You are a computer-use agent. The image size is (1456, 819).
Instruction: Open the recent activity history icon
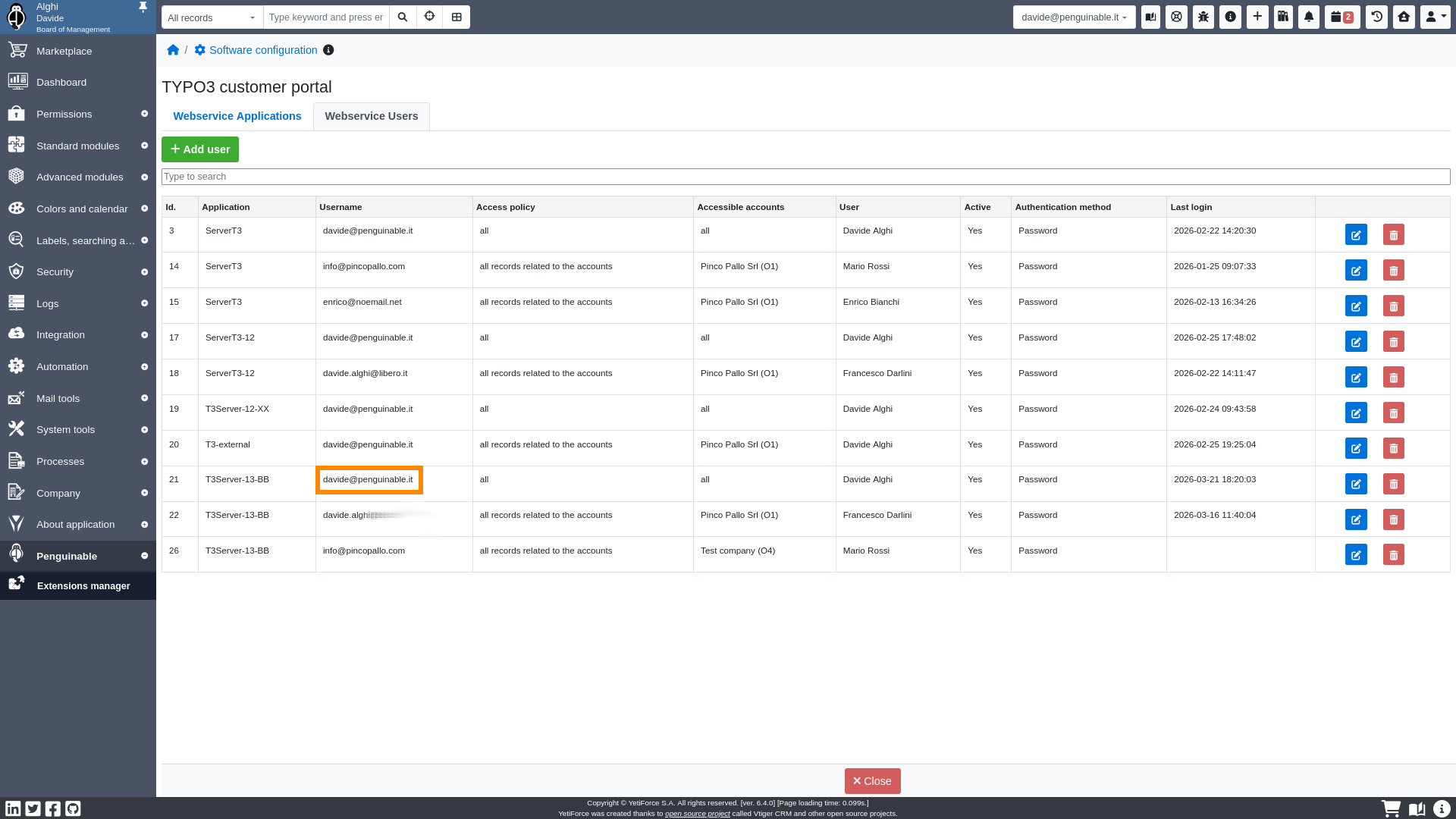(x=1376, y=17)
